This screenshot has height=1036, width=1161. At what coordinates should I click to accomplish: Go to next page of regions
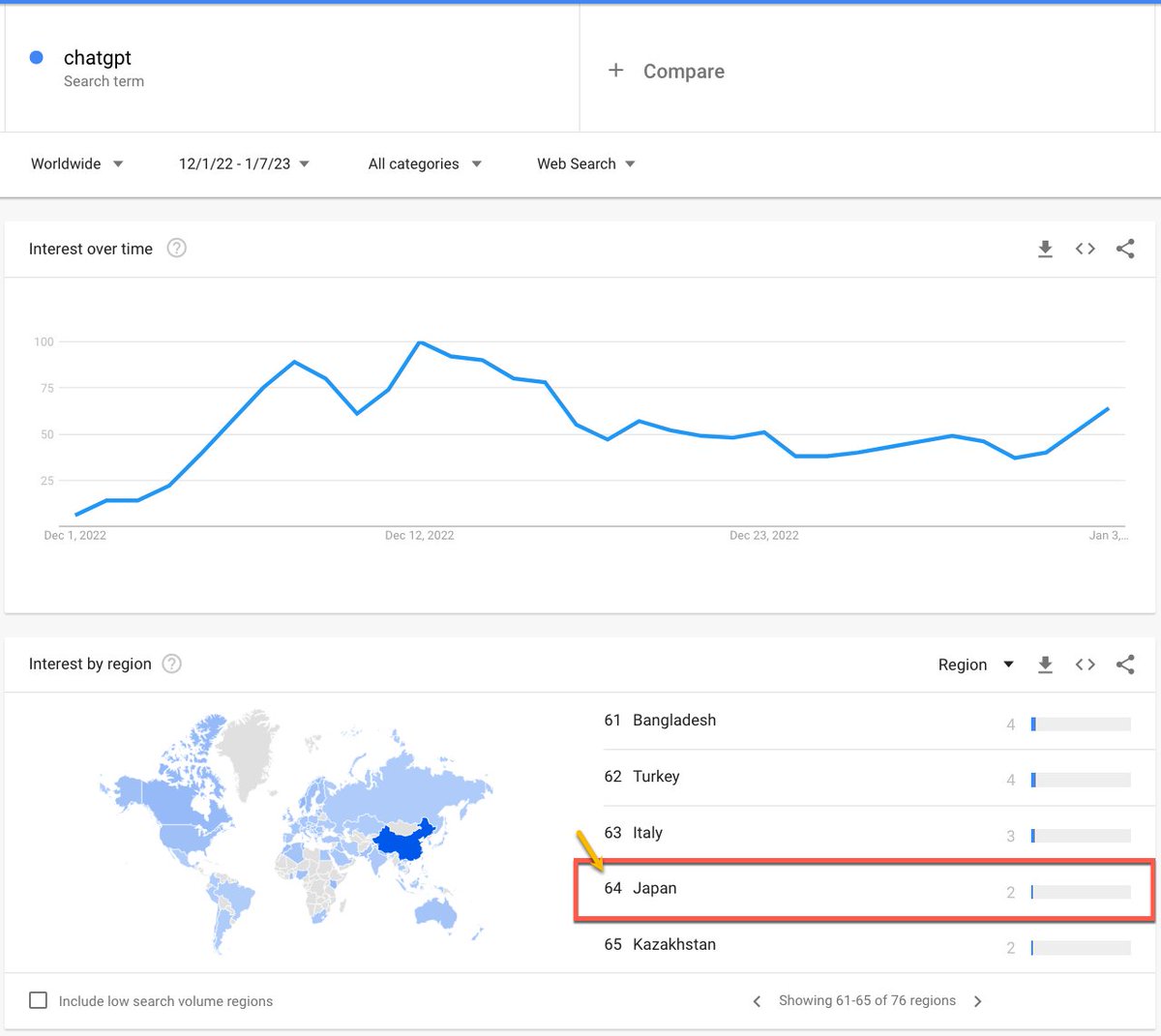[977, 1001]
